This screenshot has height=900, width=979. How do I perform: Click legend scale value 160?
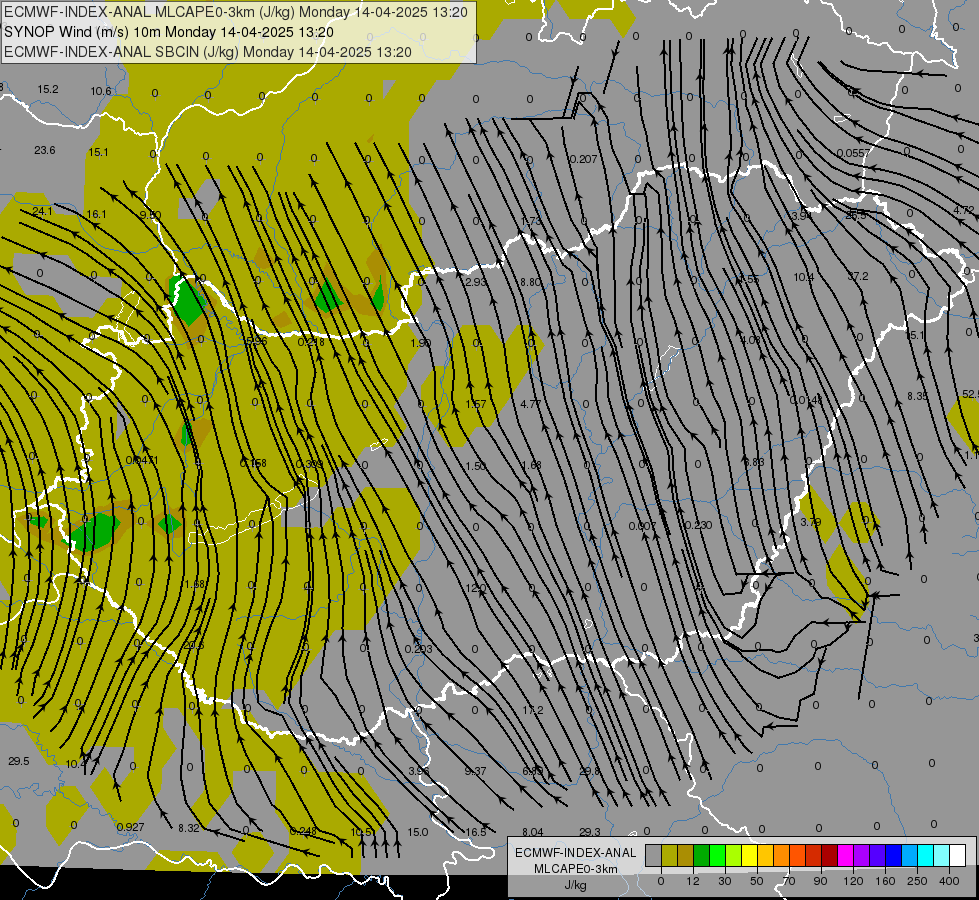tap(885, 881)
